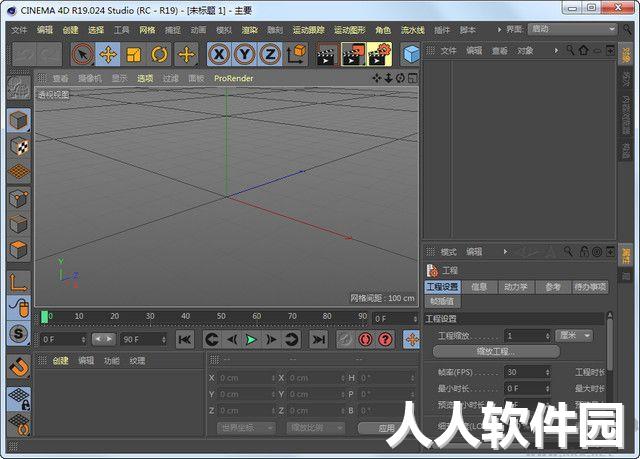The height and width of the screenshot is (459, 640).
Task: Switch to the 信息 tab
Action: click(x=479, y=287)
